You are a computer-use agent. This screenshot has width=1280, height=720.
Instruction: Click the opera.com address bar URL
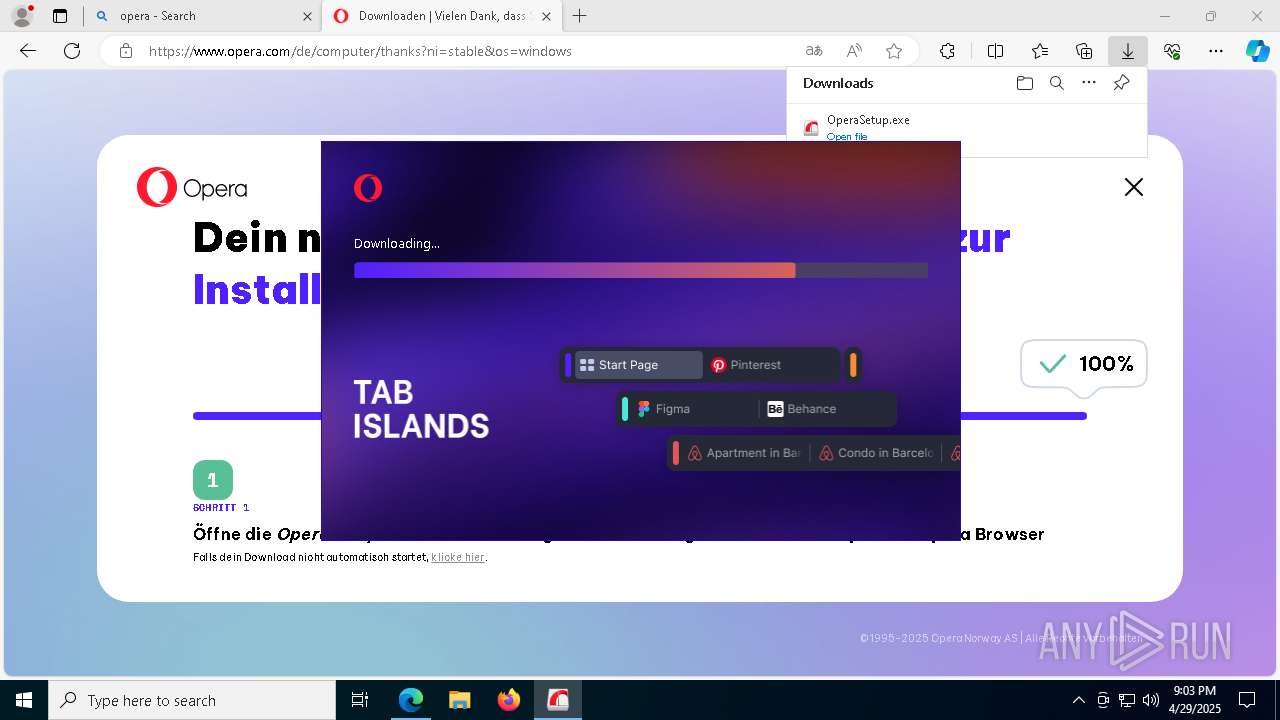tap(360, 51)
